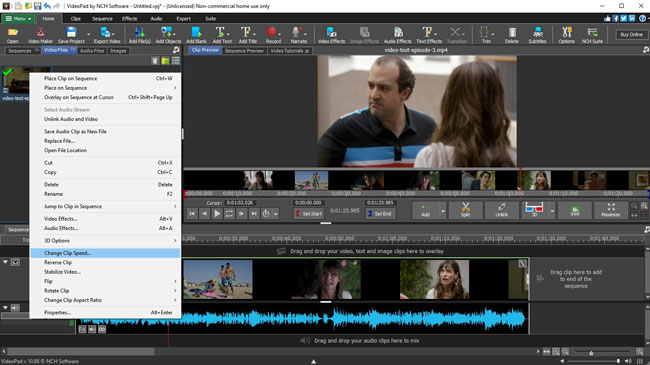This screenshot has height=365, width=650.
Task: Click the Add Objects icon
Action: 168,35
